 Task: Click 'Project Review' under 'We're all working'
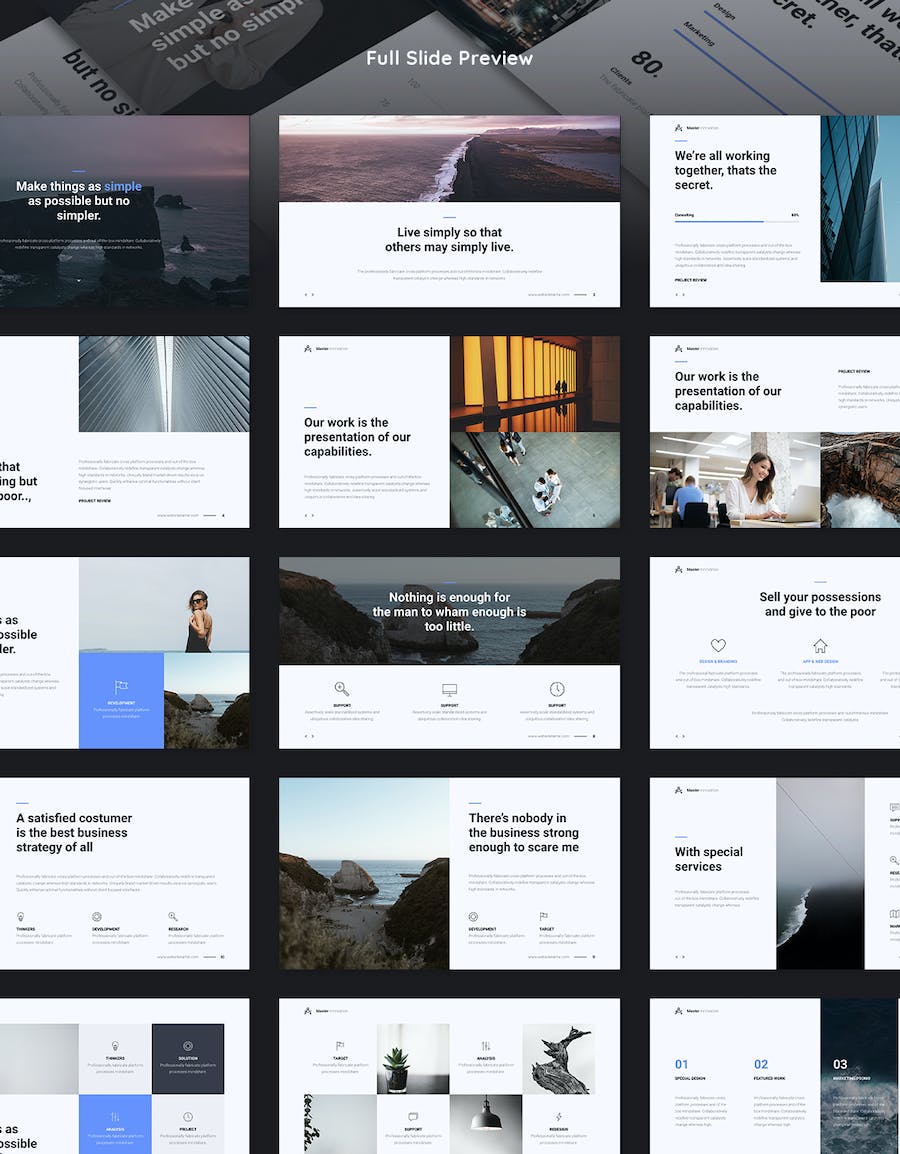click(x=691, y=280)
